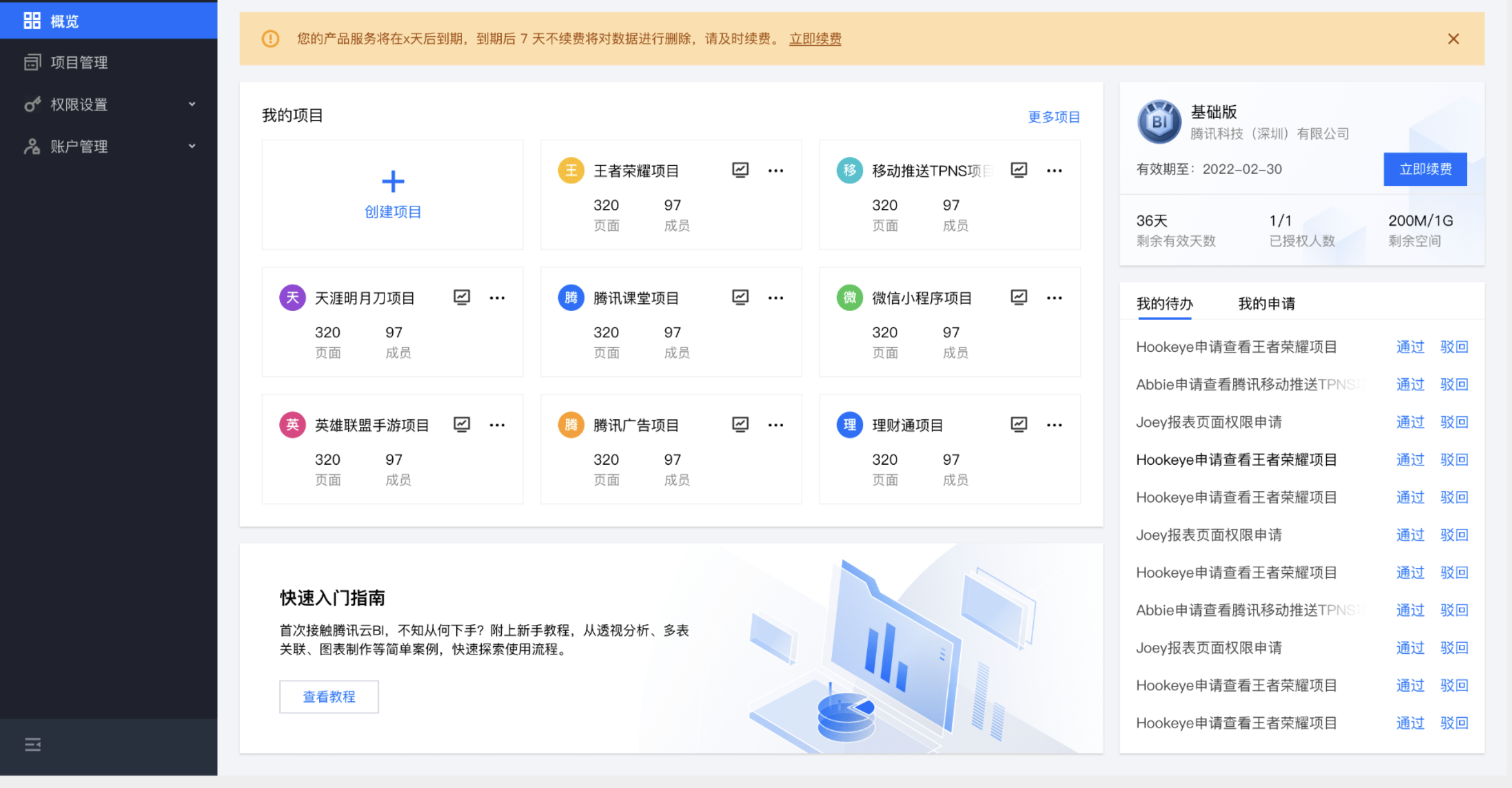Open three-dot menu of 腾讯课堂项目
Viewport: 1512px width, 788px height.
[775, 298]
